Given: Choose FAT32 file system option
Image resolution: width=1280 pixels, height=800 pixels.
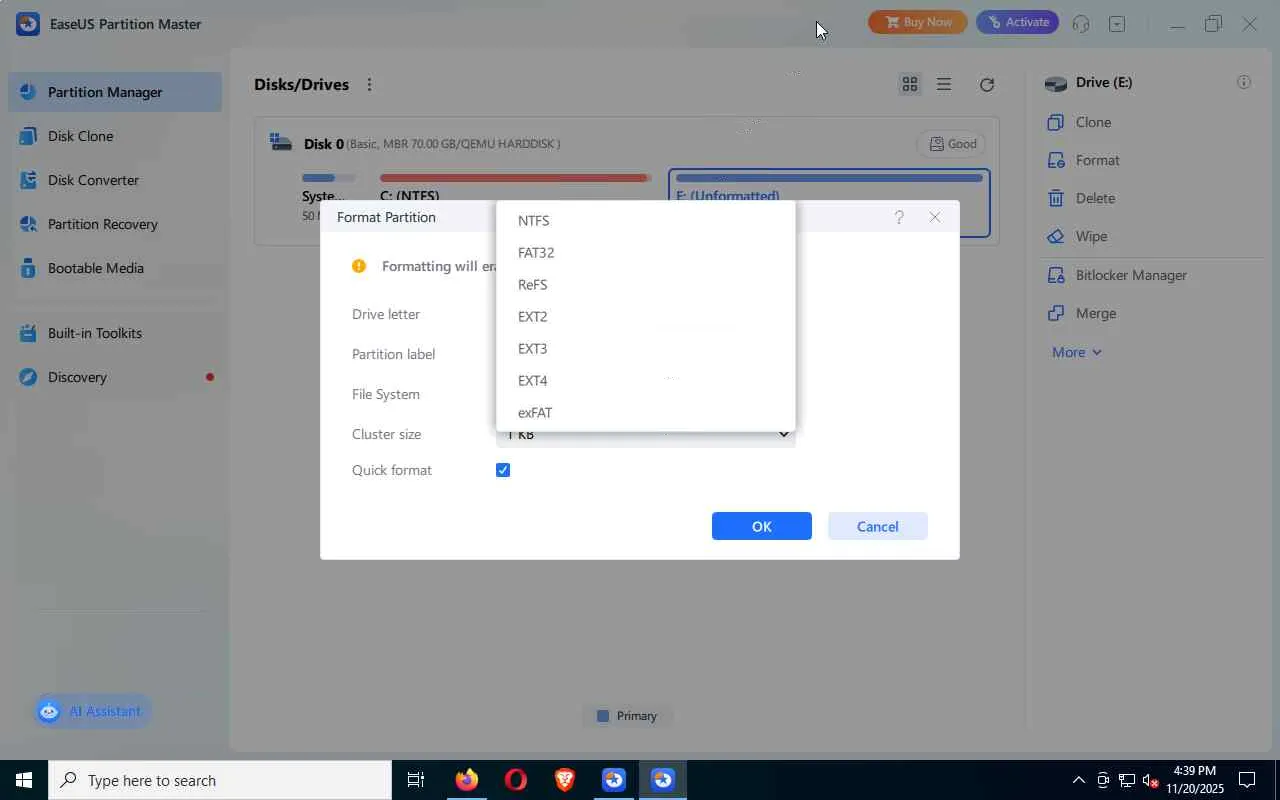Looking at the screenshot, I should pyautogui.click(x=646, y=253).
